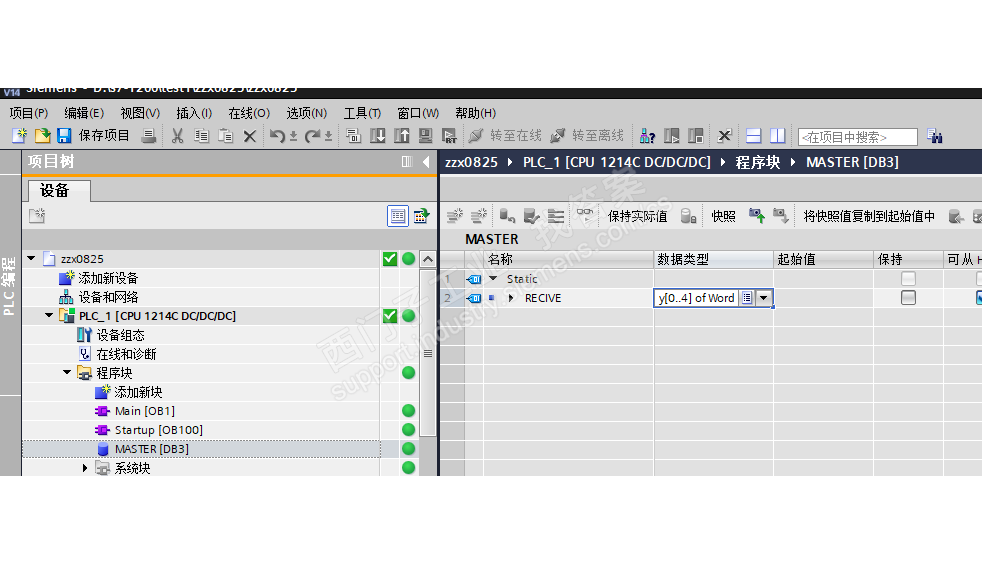The width and height of the screenshot is (982, 564).
Task: Click the snapshot camera down-arrow icon
Action: click(780, 216)
